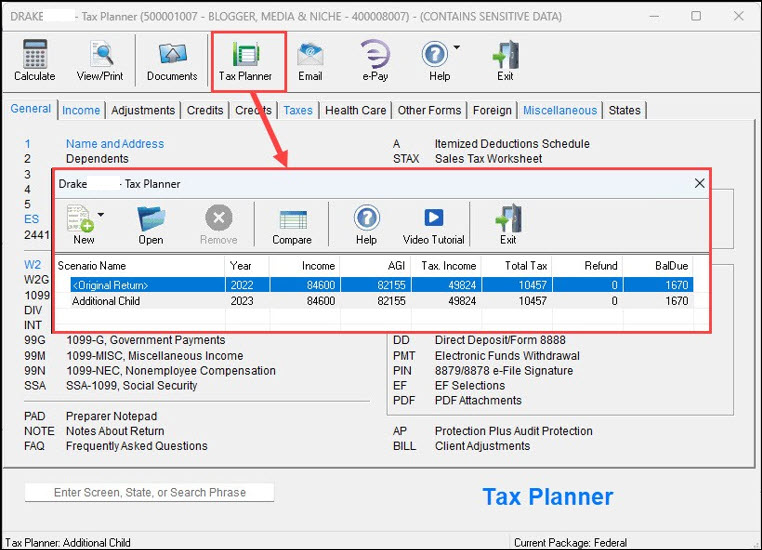Viewport: 762px width, 550px height.
Task: Click the large Tax Planner link text
Action: (548, 497)
